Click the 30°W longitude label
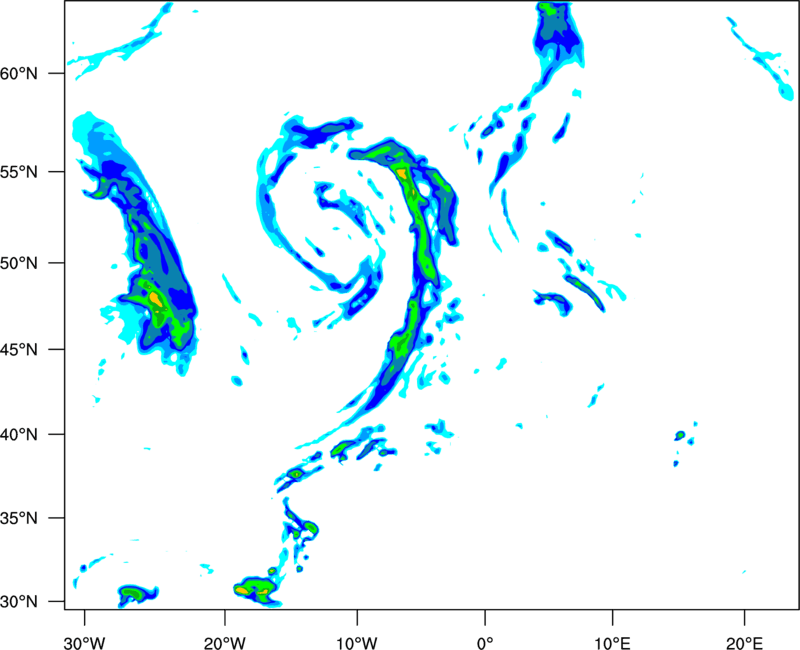This screenshot has height=650, width=800. (84, 643)
